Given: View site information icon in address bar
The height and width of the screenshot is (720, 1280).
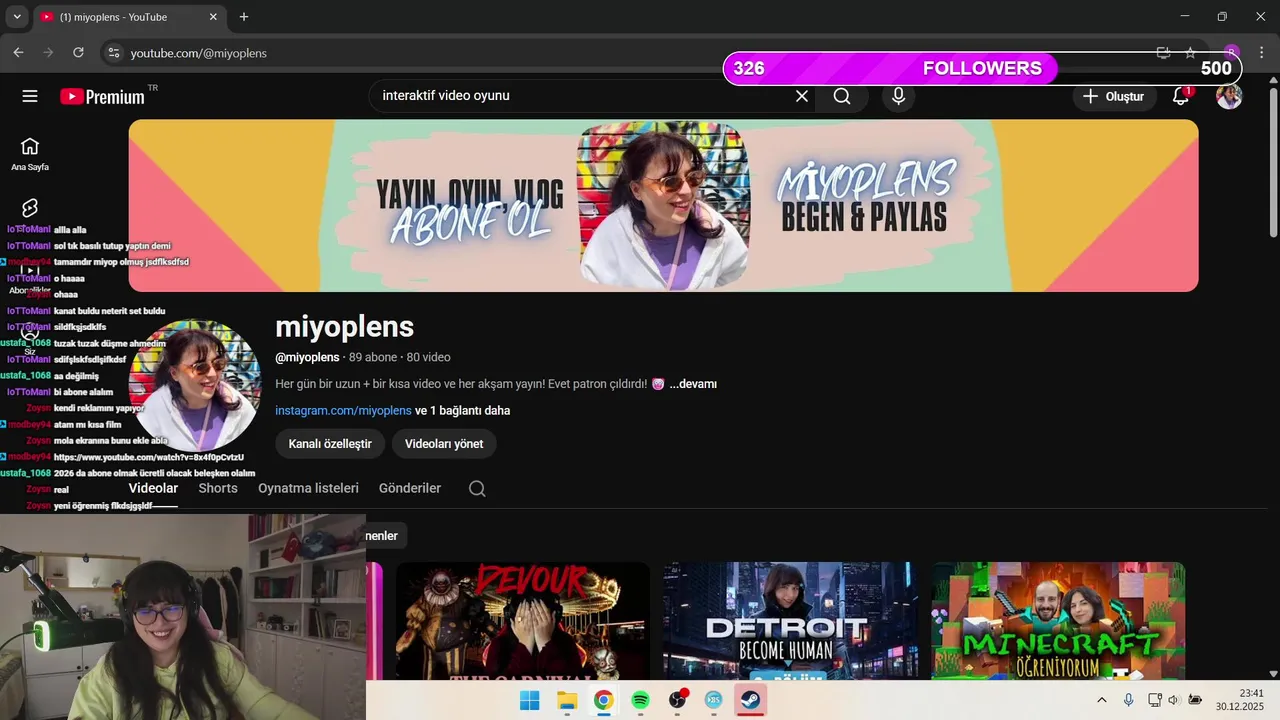Looking at the screenshot, I should tap(114, 53).
